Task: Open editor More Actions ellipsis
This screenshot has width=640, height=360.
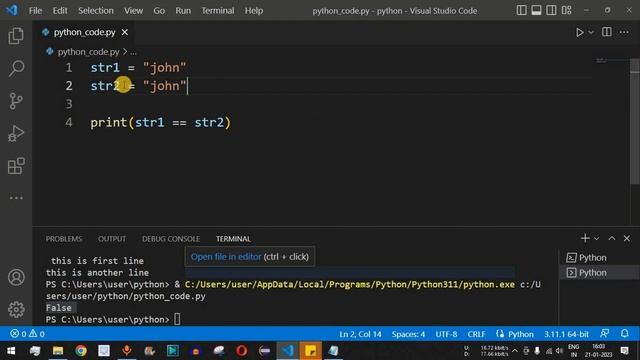Action: [x=624, y=32]
